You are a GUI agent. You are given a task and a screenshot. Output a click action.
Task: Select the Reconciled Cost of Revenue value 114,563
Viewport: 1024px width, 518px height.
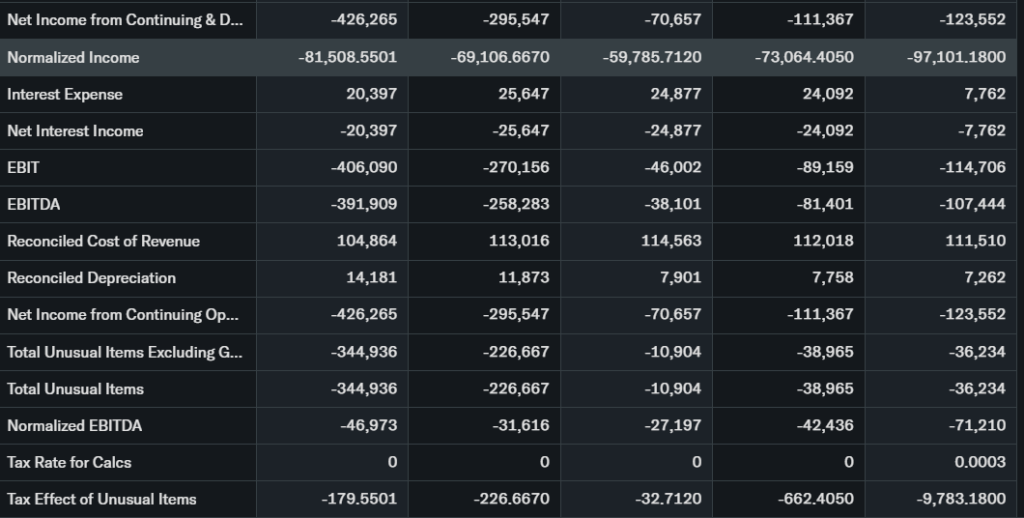pos(672,241)
